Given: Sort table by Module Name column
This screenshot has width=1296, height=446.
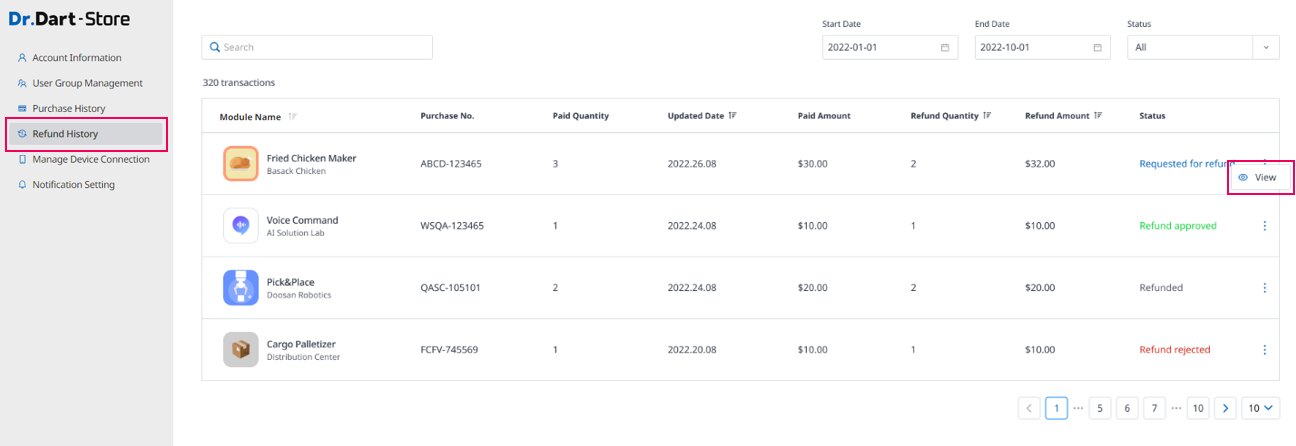Looking at the screenshot, I should tap(292, 117).
